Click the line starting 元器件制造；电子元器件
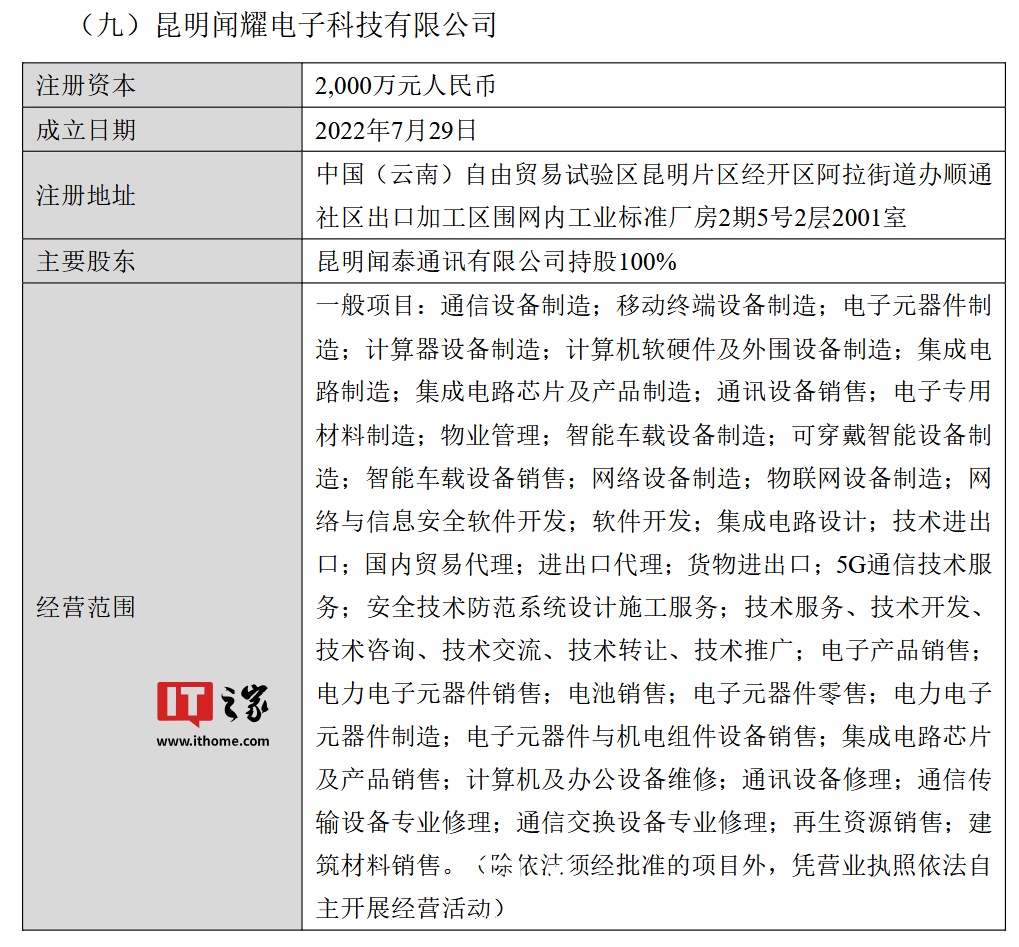 click(x=654, y=736)
